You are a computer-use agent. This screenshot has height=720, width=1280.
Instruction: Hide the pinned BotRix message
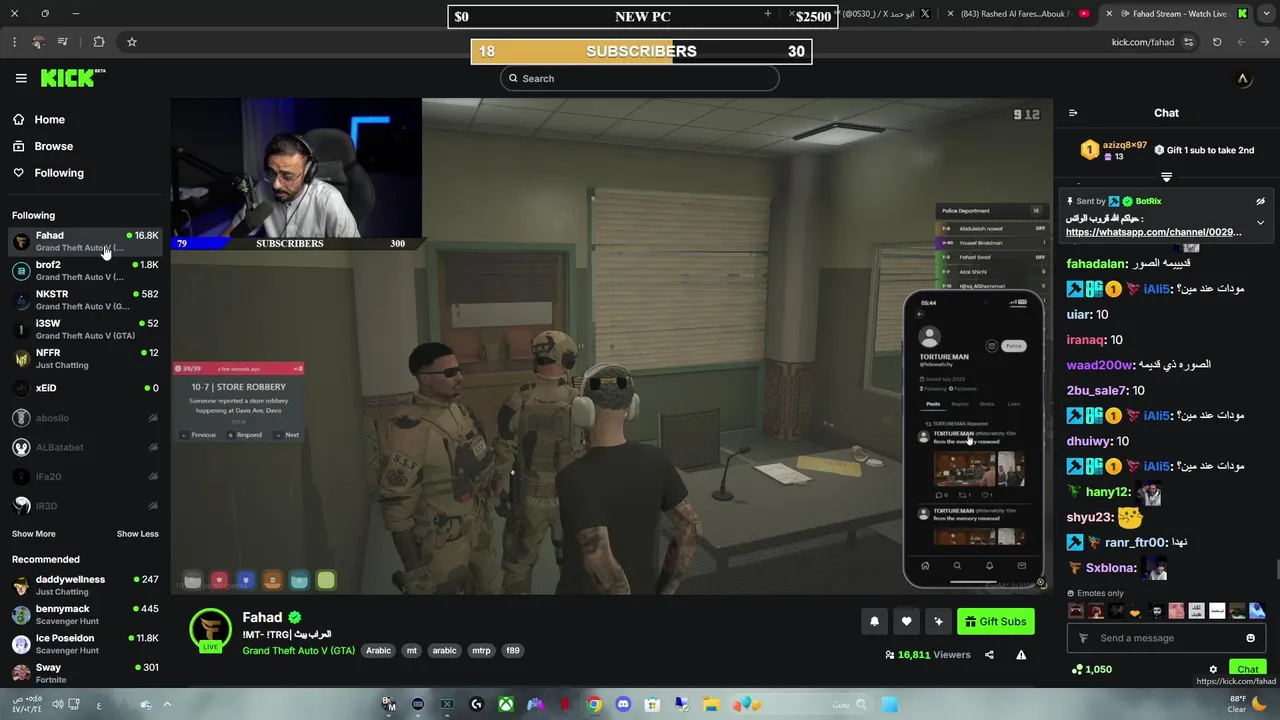tap(1260, 201)
